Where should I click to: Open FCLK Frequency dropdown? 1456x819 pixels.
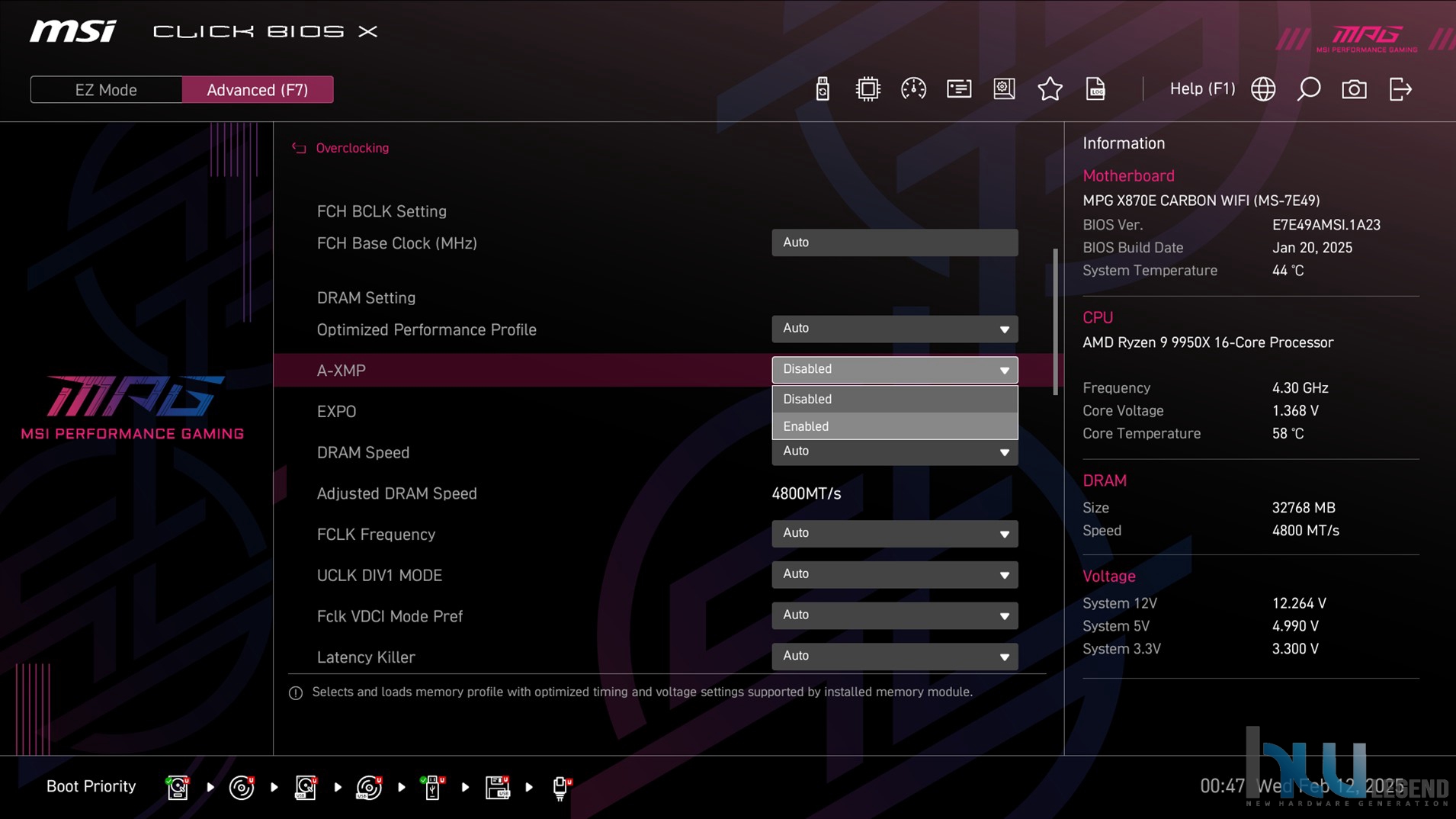pyautogui.click(x=894, y=534)
